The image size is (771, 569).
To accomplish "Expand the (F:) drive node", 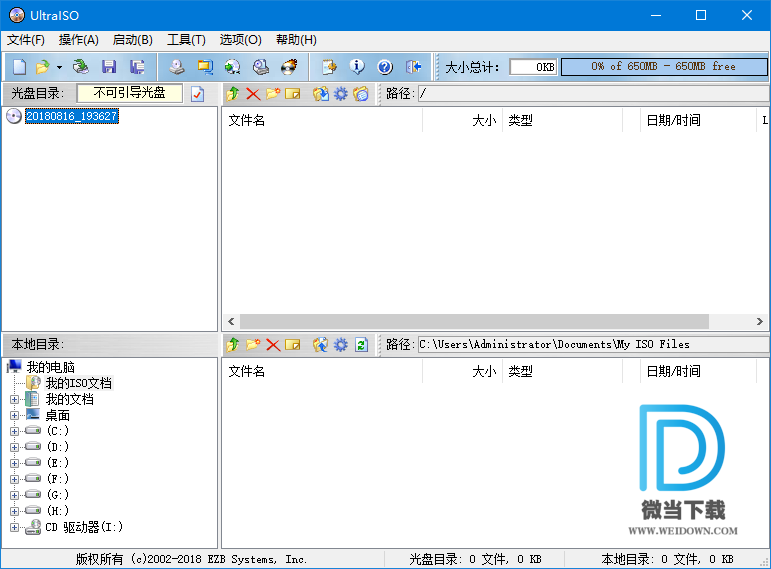I will (14, 479).
